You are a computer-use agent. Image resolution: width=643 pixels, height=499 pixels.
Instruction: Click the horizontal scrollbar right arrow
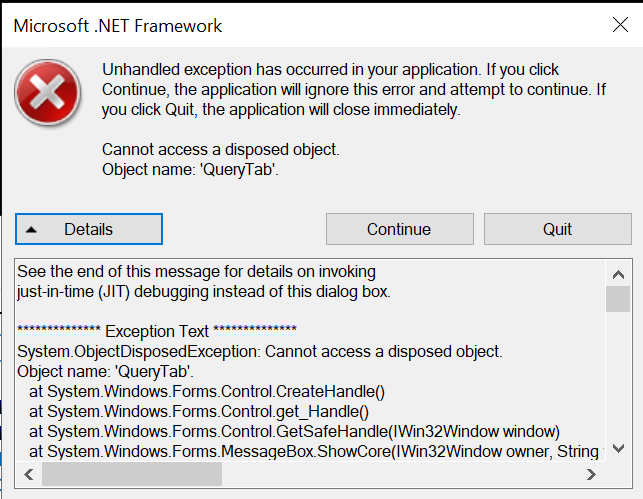pyautogui.click(x=592, y=474)
